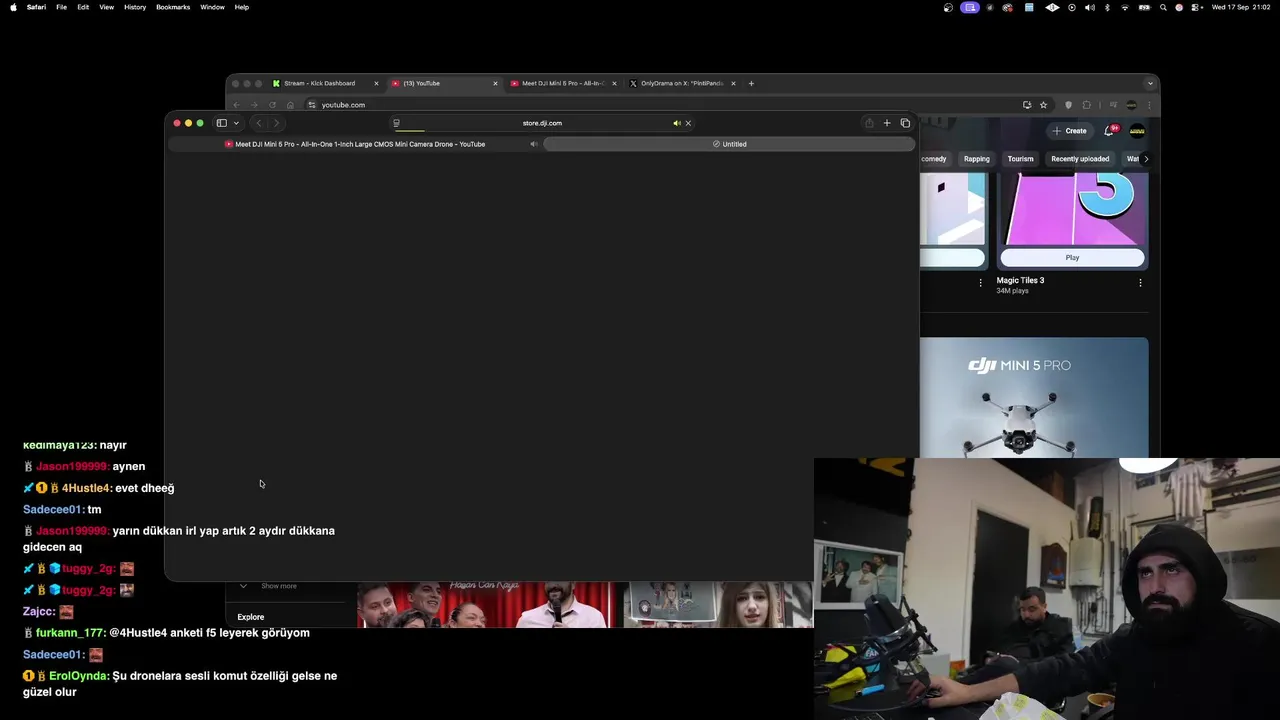The height and width of the screenshot is (720, 1280).
Task: Open the page settings icon in Safari address bar
Action: pos(396,123)
